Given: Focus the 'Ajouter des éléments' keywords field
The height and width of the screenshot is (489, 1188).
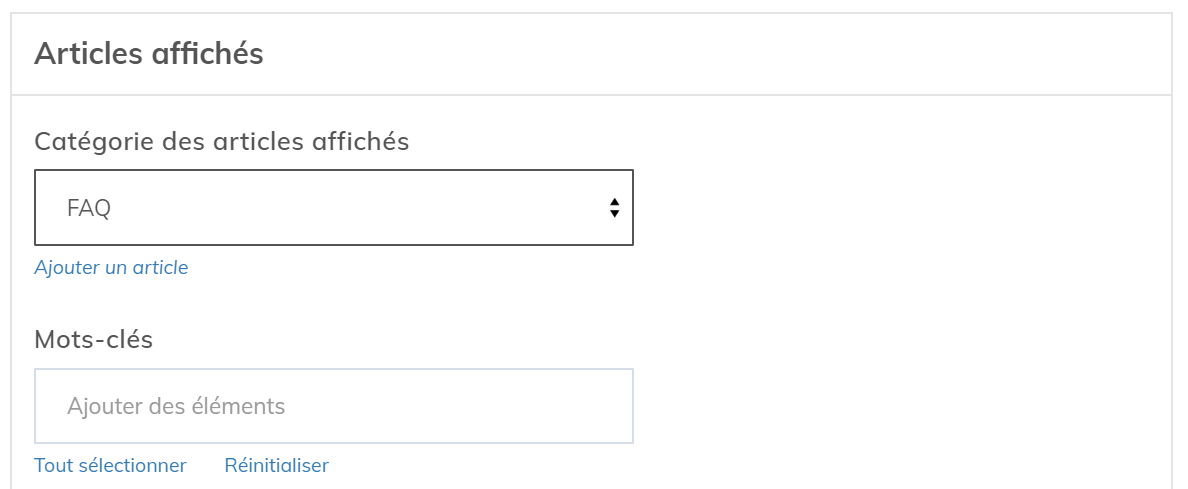Looking at the screenshot, I should pyautogui.click(x=333, y=406).
